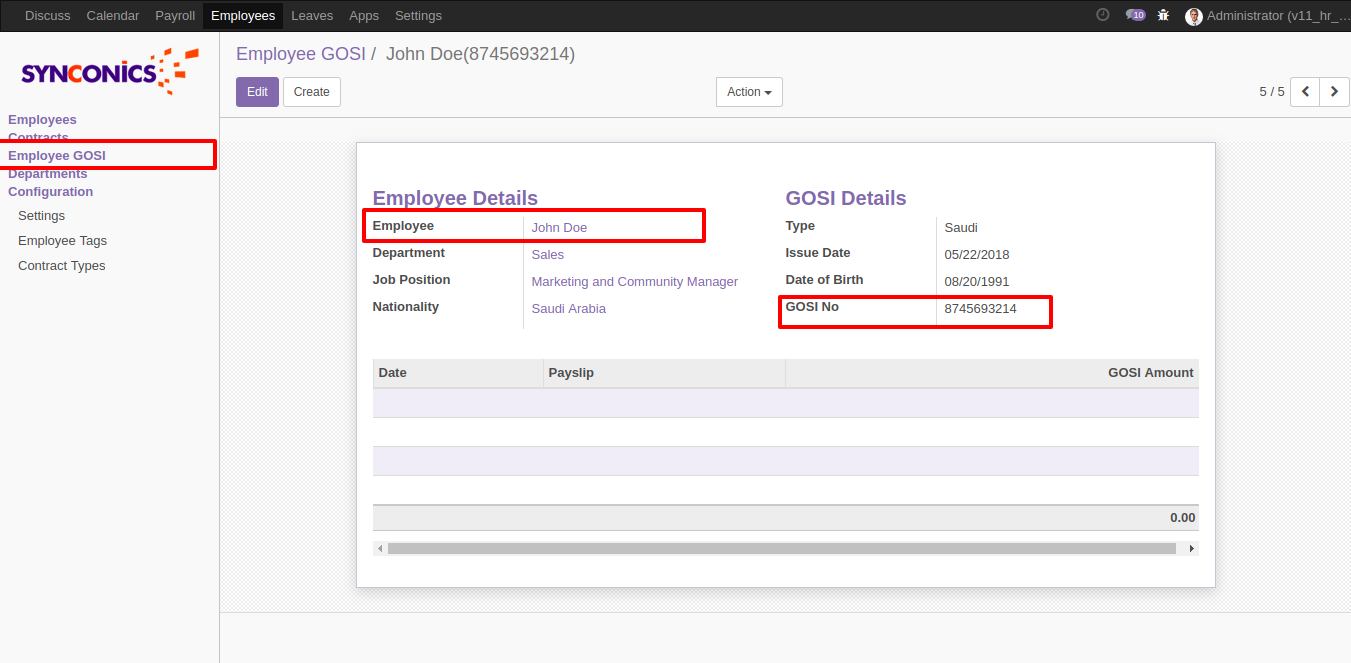1351x663 pixels.
Task: Click the clock activities icon in top bar
Action: coord(1102,15)
